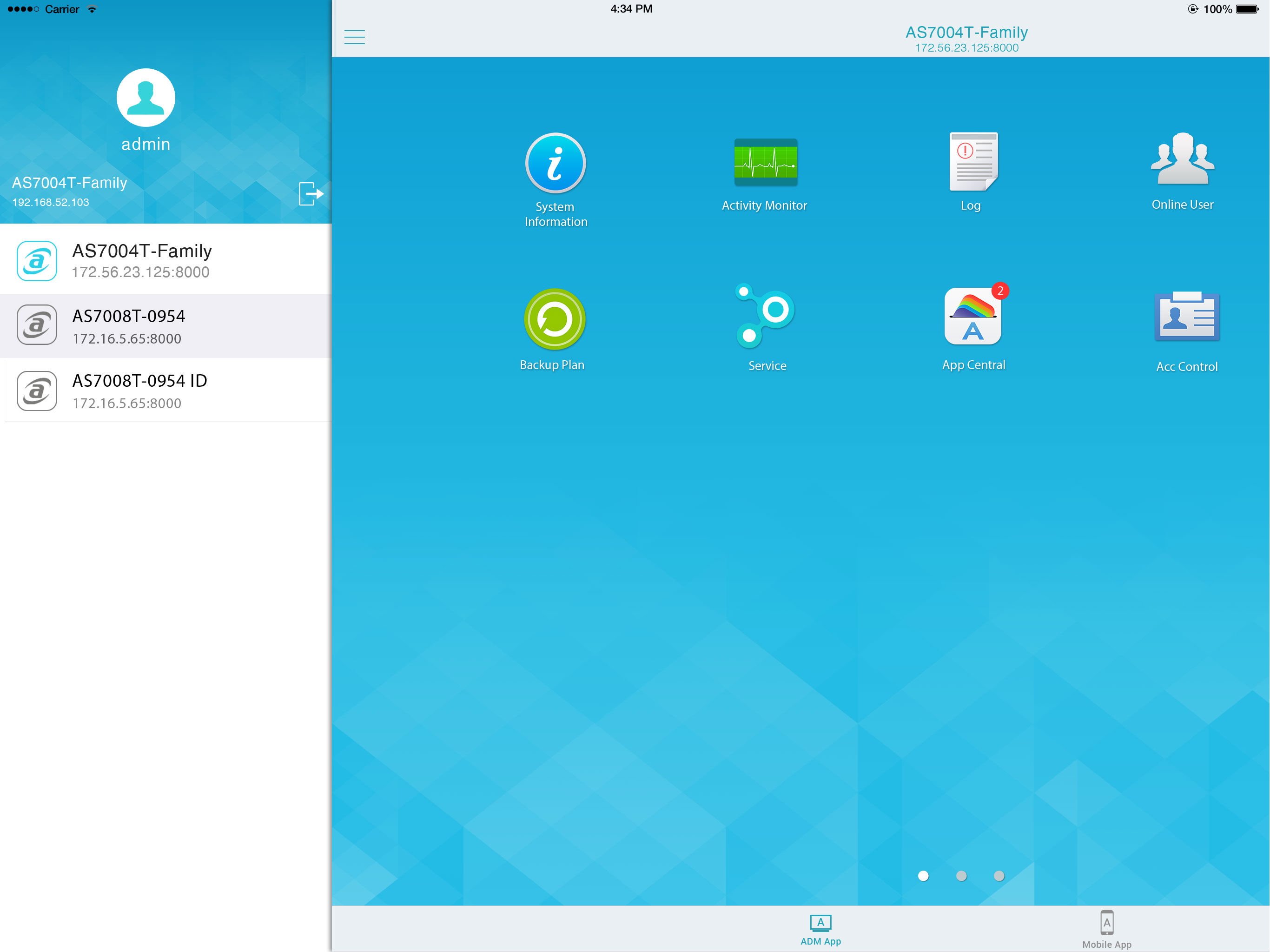Open App Central with badge
The height and width of the screenshot is (952, 1270).
(973, 317)
